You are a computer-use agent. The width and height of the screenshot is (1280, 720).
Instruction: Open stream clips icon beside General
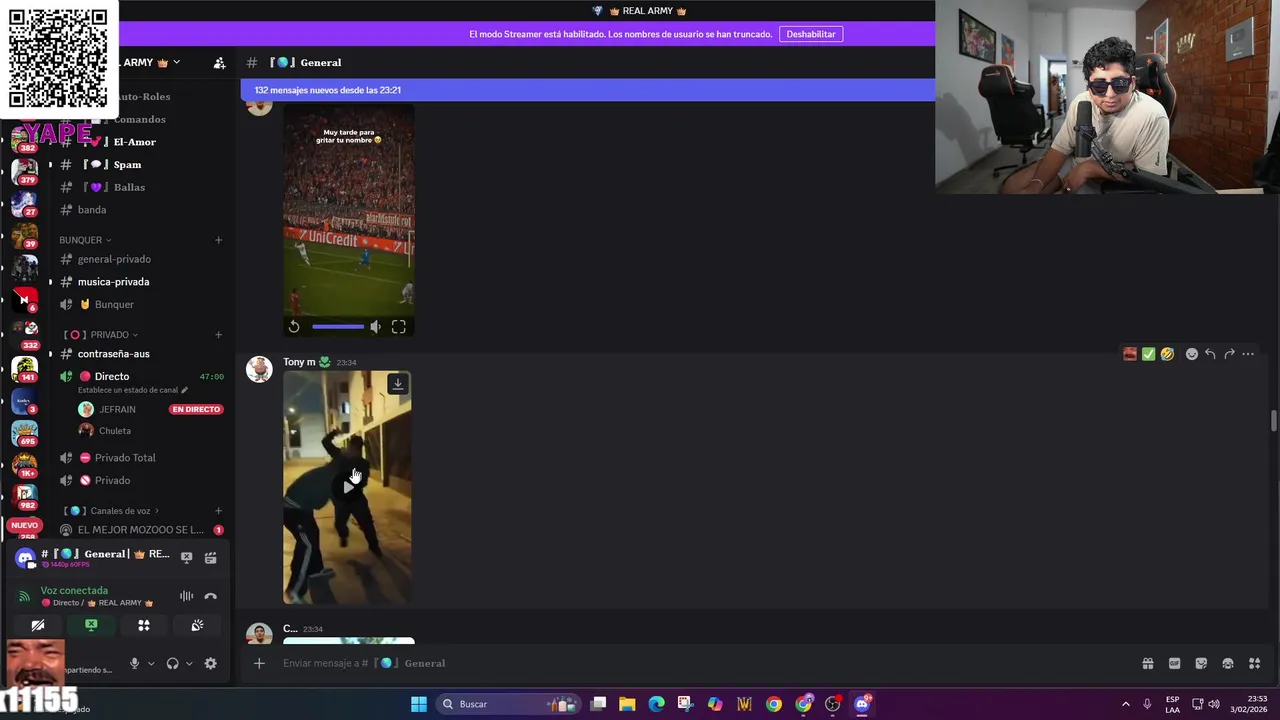point(210,557)
